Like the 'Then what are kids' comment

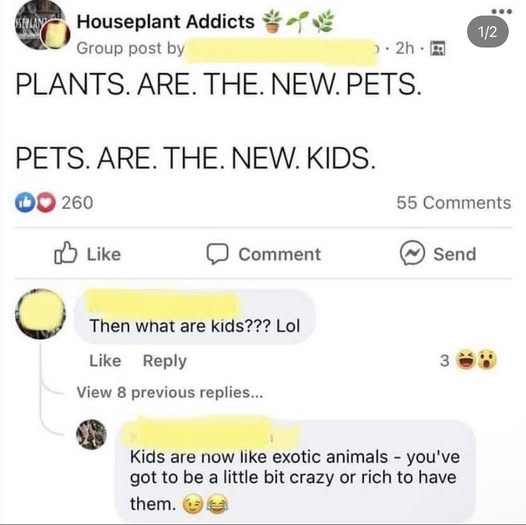[105, 361]
